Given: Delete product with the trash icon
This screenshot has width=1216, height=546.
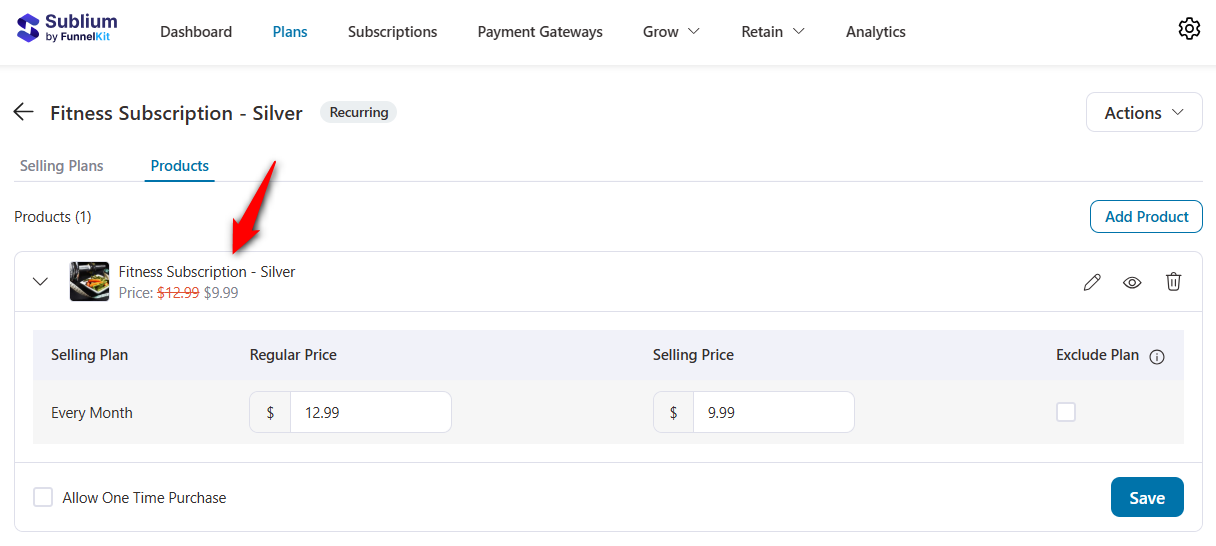Looking at the screenshot, I should pos(1174,282).
